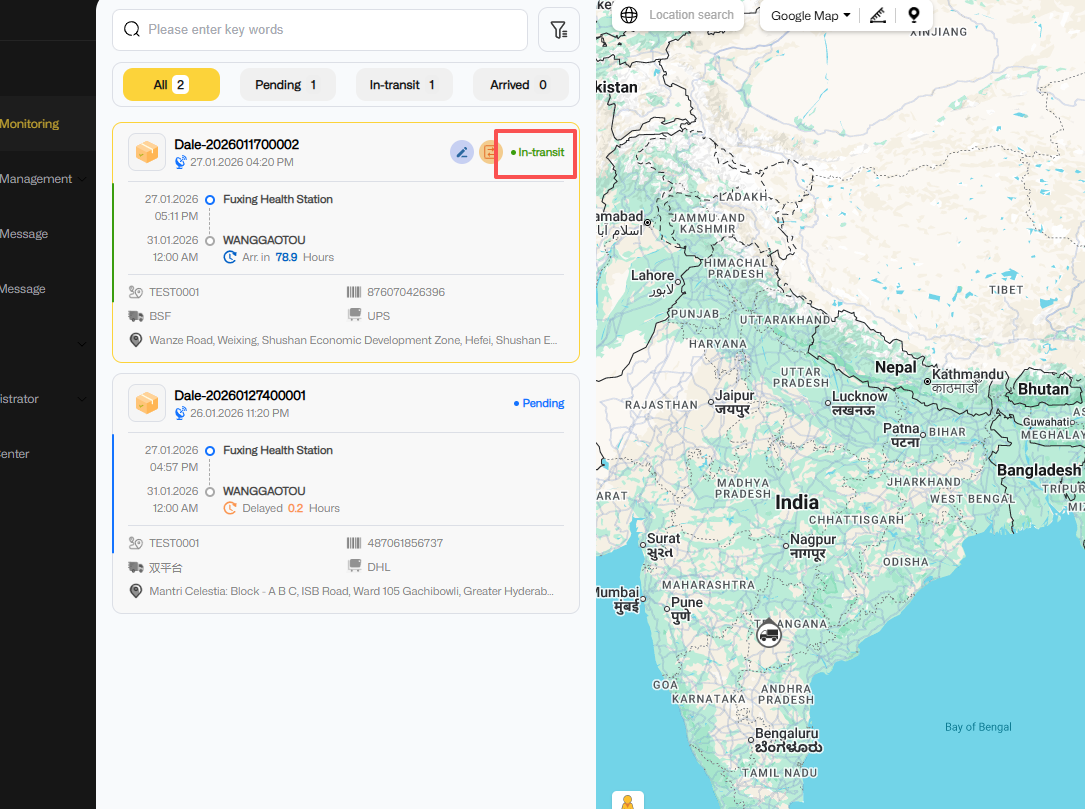This screenshot has width=1085, height=809.
Task: Click the package icon of Dale-2026012740001
Action: [147, 403]
